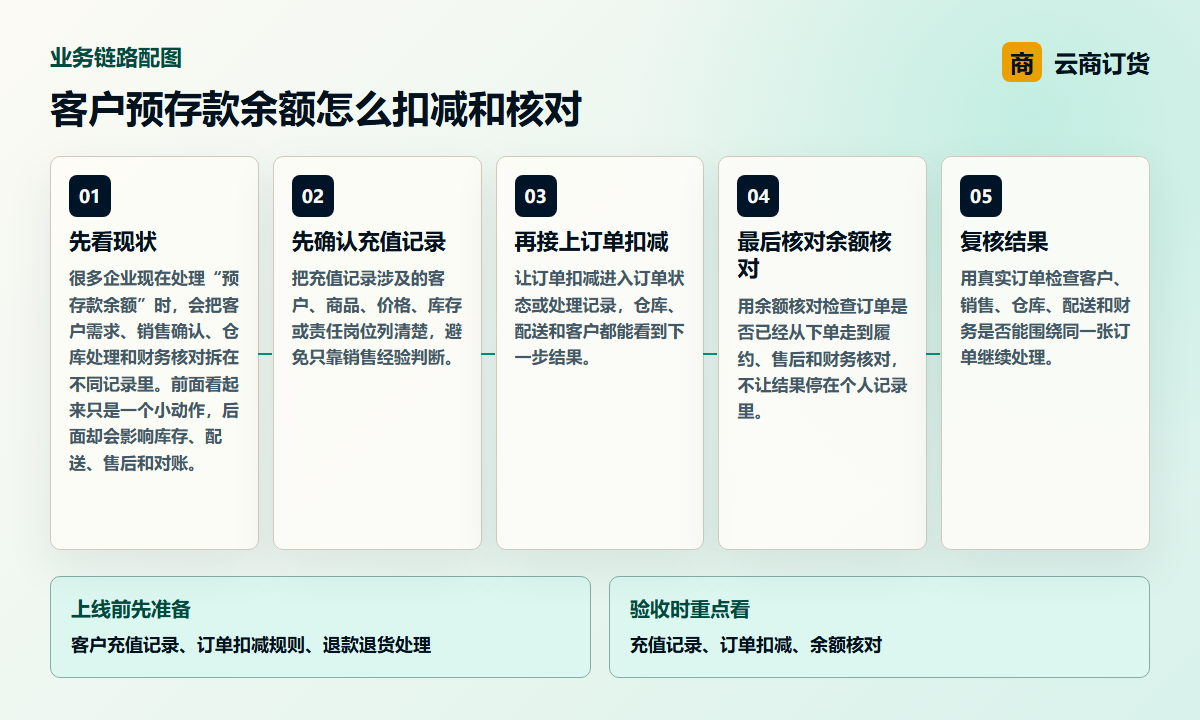This screenshot has height=720, width=1200.
Task: Click the 04 step badge
Action: [758, 196]
